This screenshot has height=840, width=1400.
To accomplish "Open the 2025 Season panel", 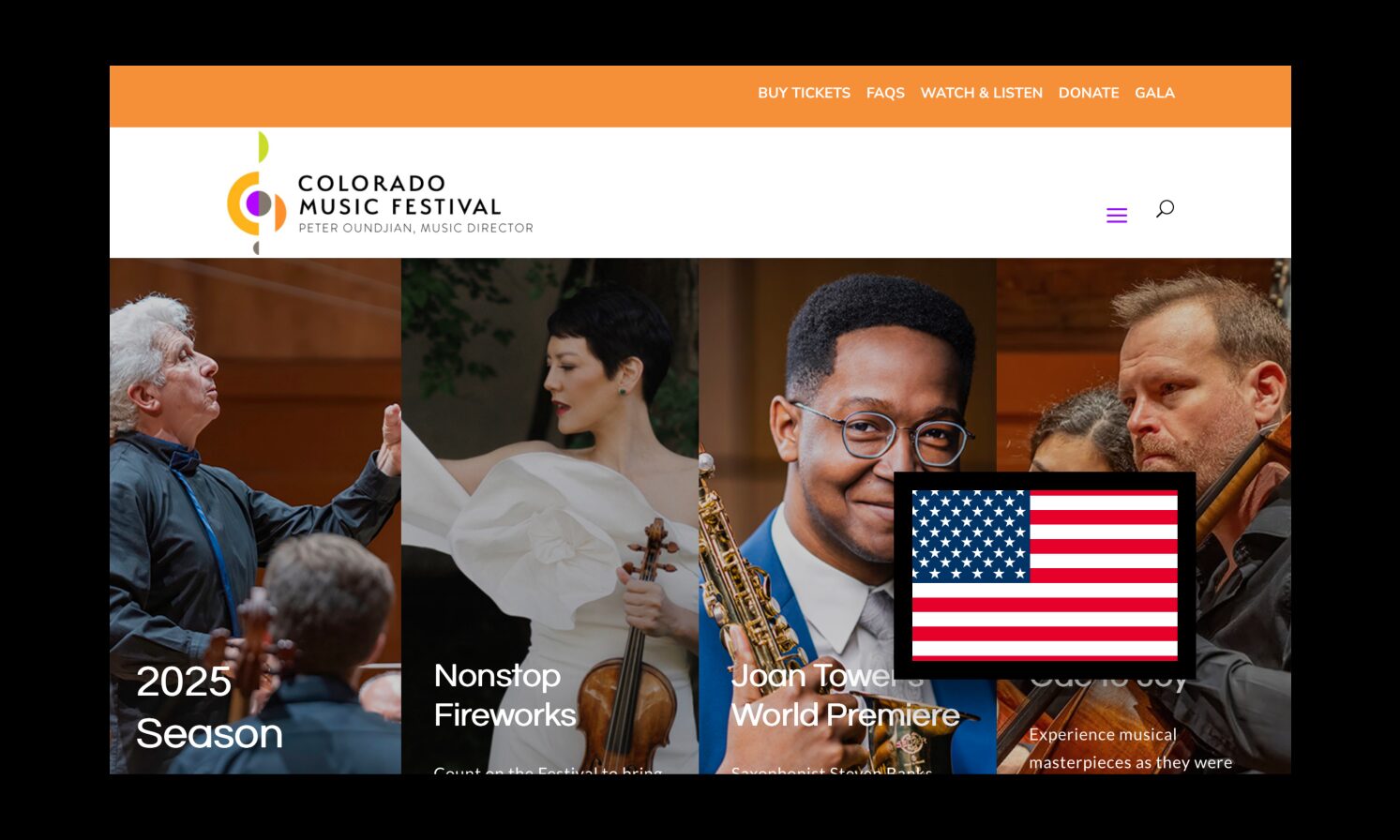I will click(209, 707).
